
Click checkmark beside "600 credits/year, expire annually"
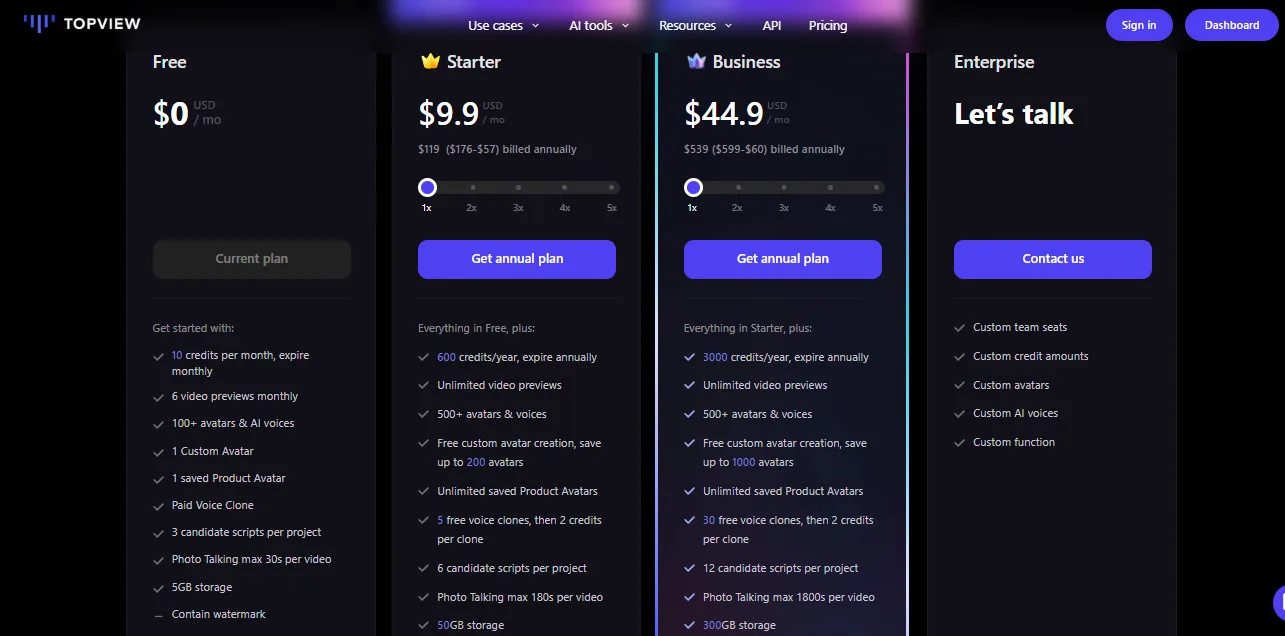(424, 357)
